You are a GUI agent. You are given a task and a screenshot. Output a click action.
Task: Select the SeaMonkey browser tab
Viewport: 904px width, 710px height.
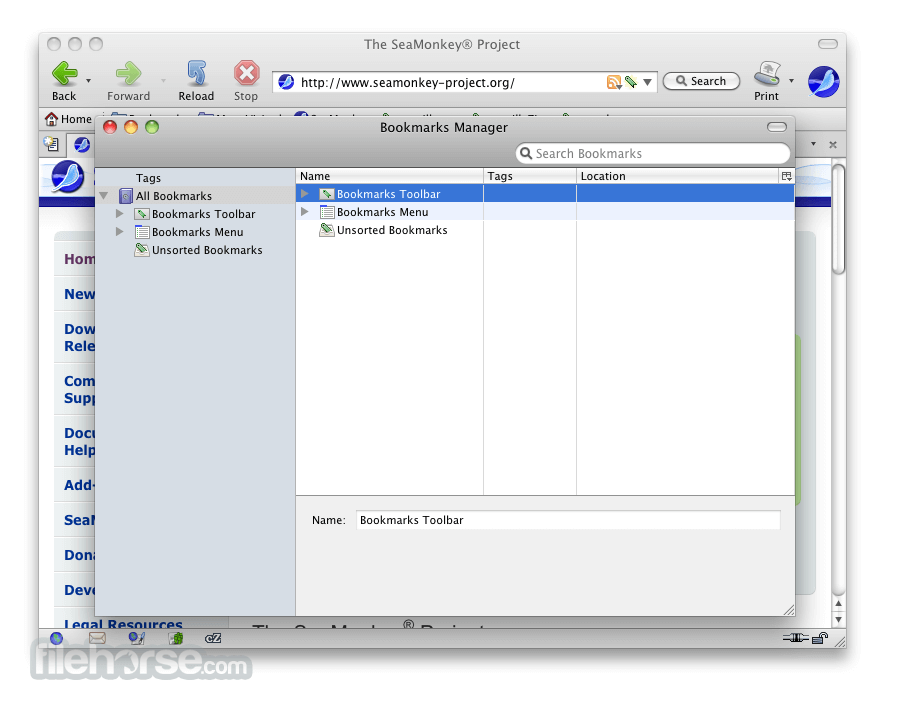click(x=82, y=144)
